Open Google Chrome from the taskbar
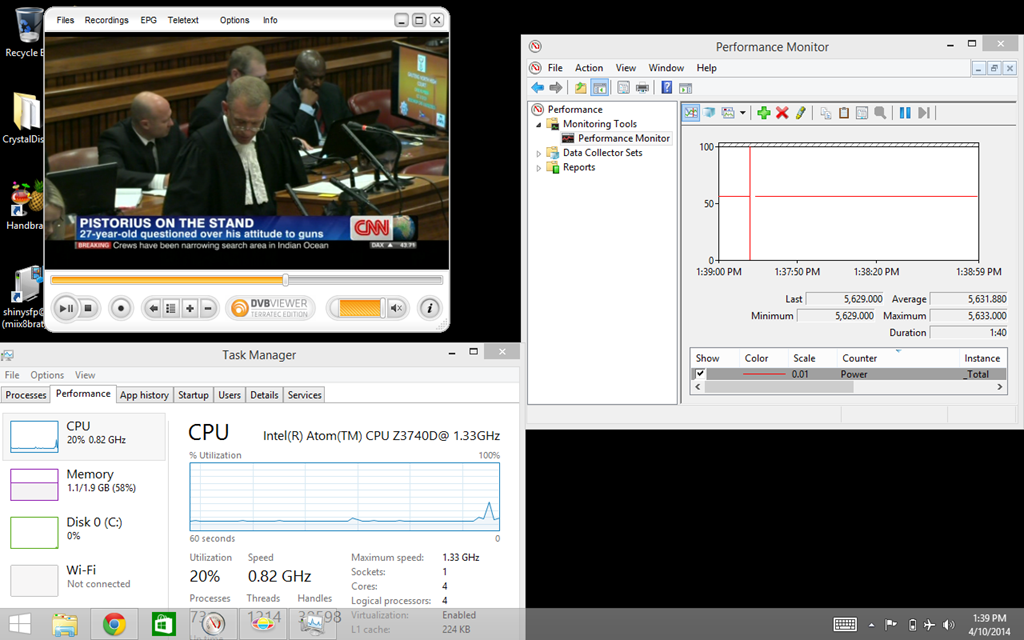Image resolution: width=1024 pixels, height=640 pixels. pyautogui.click(x=114, y=624)
